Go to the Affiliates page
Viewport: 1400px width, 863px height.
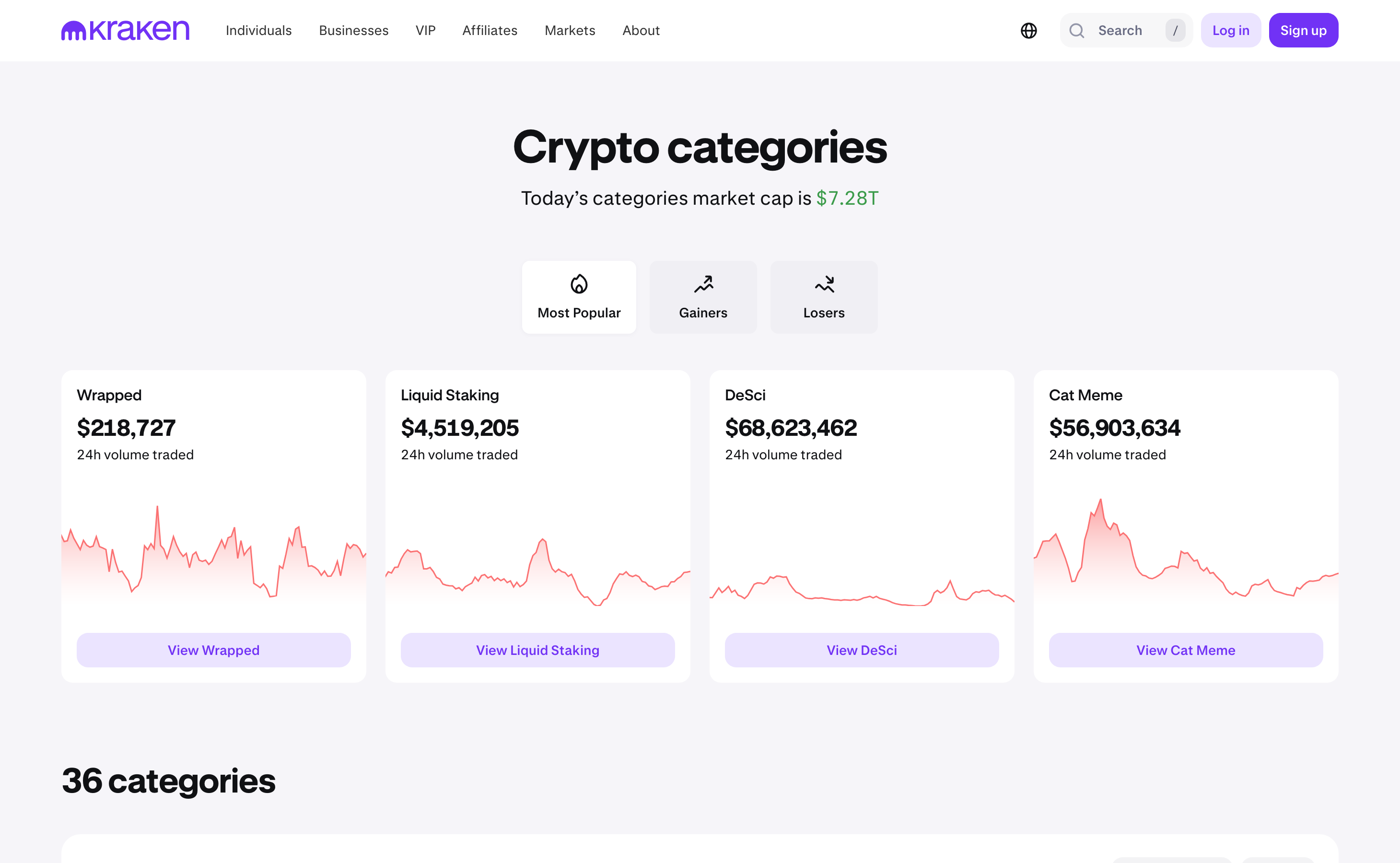(490, 30)
